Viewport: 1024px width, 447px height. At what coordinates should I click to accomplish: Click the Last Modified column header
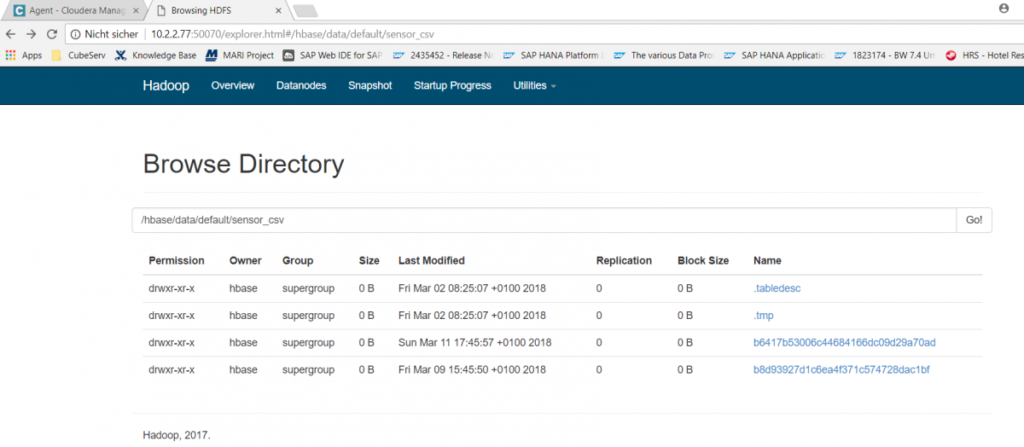pyautogui.click(x=432, y=260)
